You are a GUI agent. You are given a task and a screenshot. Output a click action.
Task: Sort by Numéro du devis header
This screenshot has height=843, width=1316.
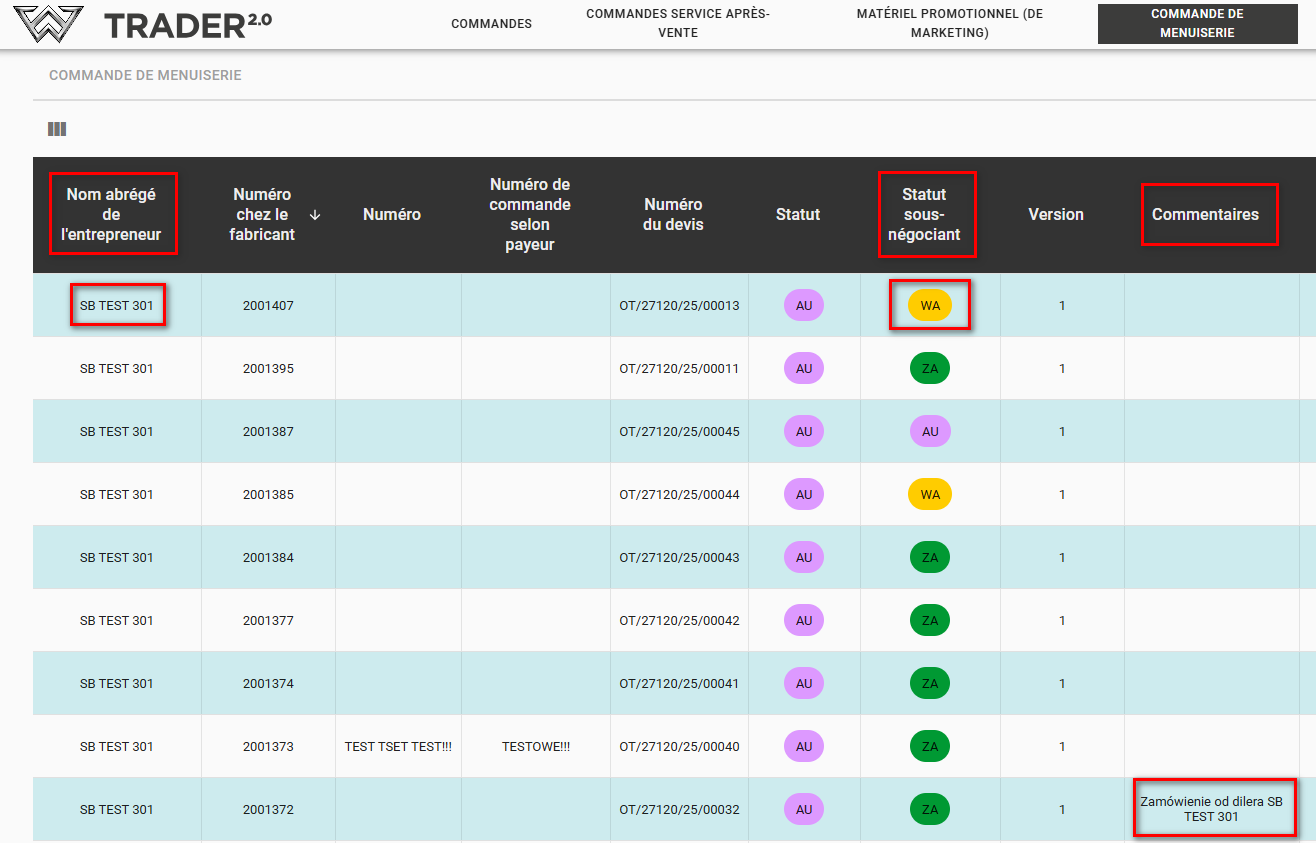click(x=673, y=214)
